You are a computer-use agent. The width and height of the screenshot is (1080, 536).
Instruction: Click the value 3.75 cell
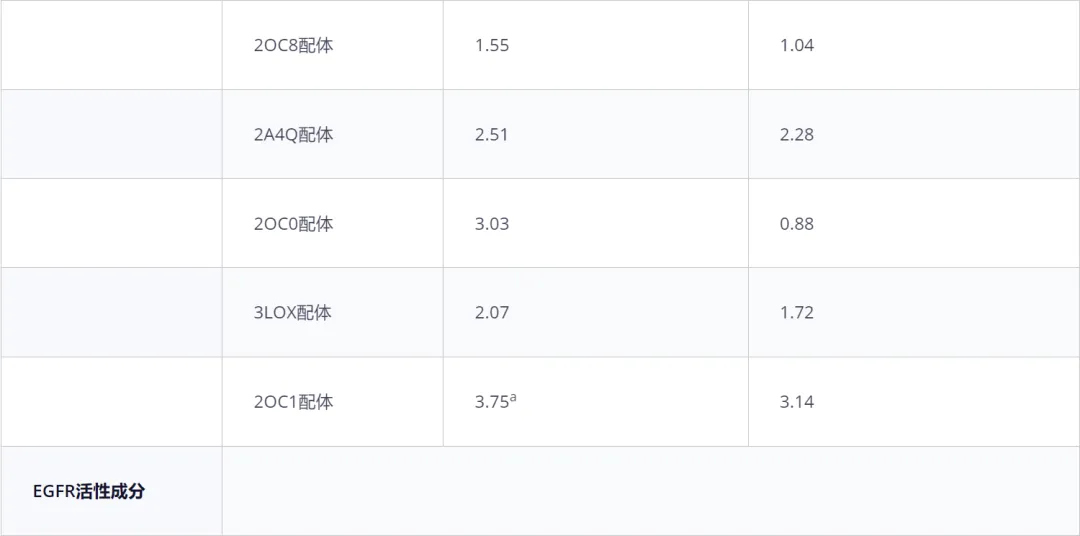[595, 402]
